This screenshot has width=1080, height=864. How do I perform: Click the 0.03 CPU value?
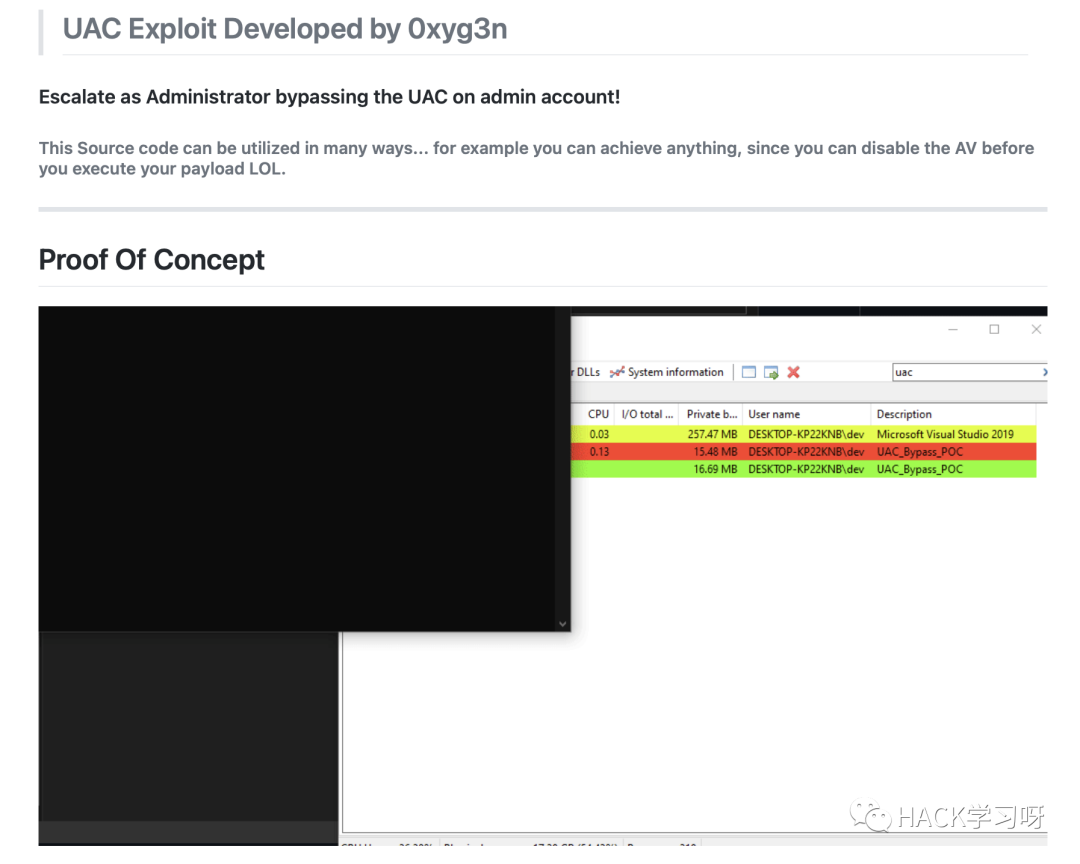pyautogui.click(x=599, y=434)
